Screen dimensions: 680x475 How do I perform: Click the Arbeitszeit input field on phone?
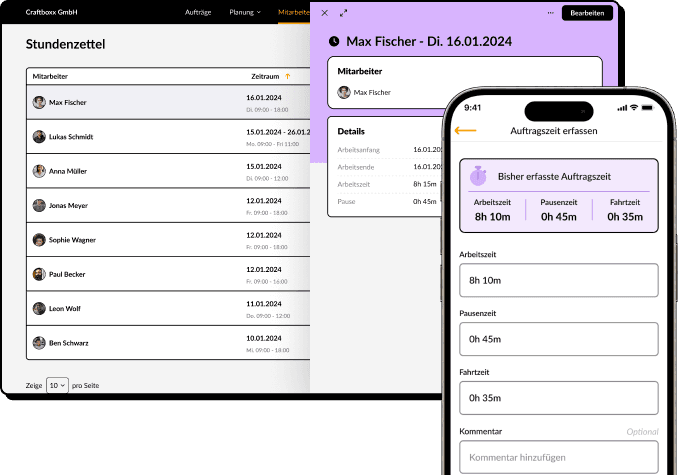559,280
